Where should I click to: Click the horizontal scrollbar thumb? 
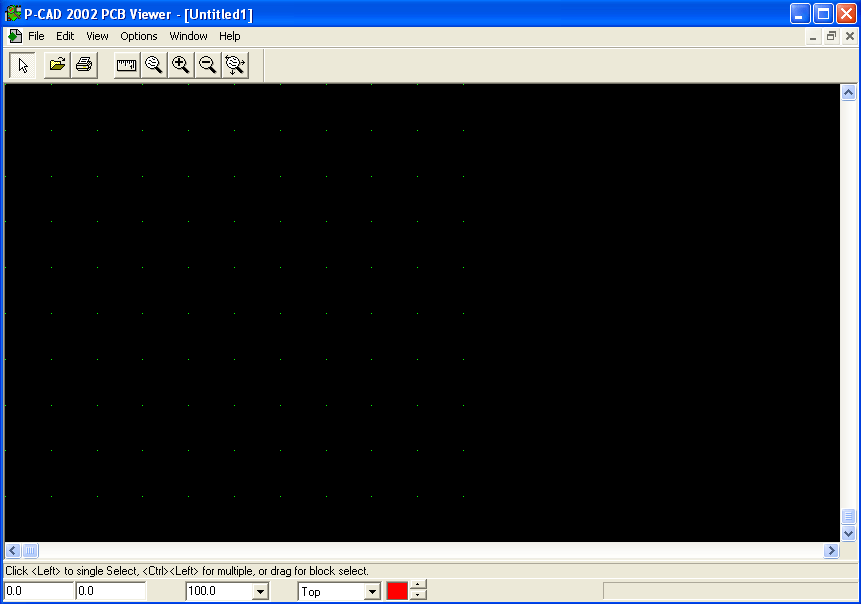[30, 550]
